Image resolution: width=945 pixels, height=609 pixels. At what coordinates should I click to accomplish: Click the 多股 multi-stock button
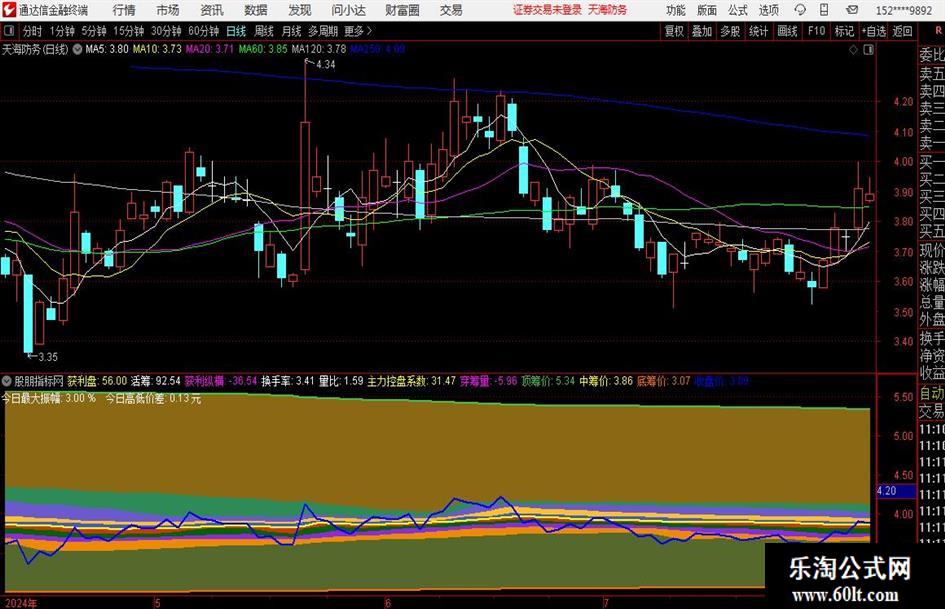(x=730, y=31)
